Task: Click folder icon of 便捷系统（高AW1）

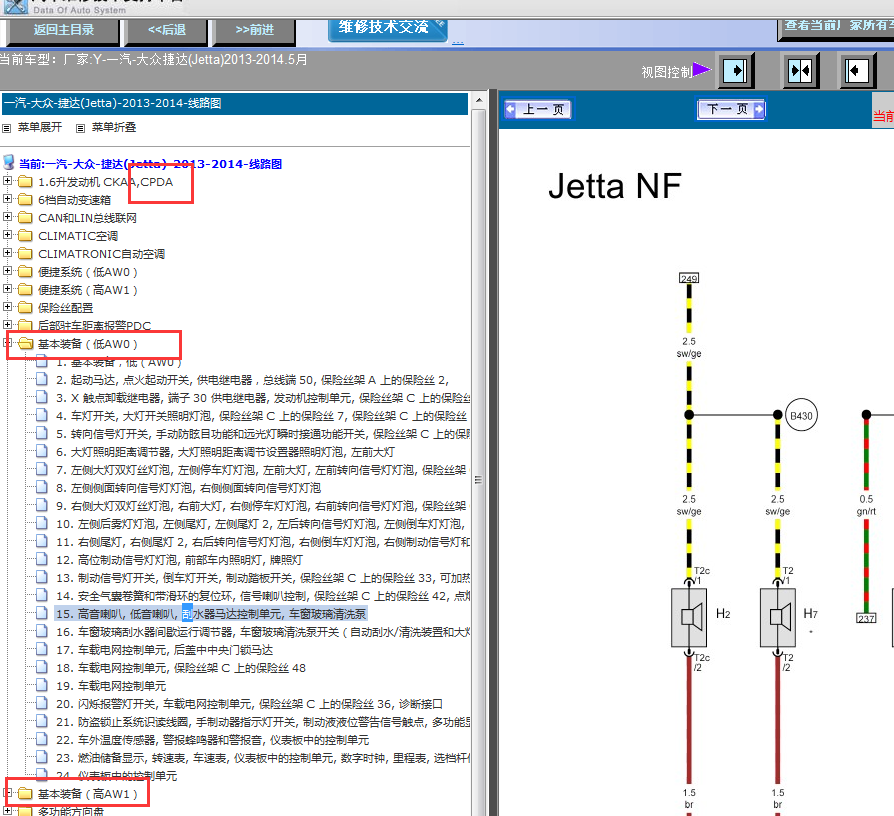Action: [25, 290]
